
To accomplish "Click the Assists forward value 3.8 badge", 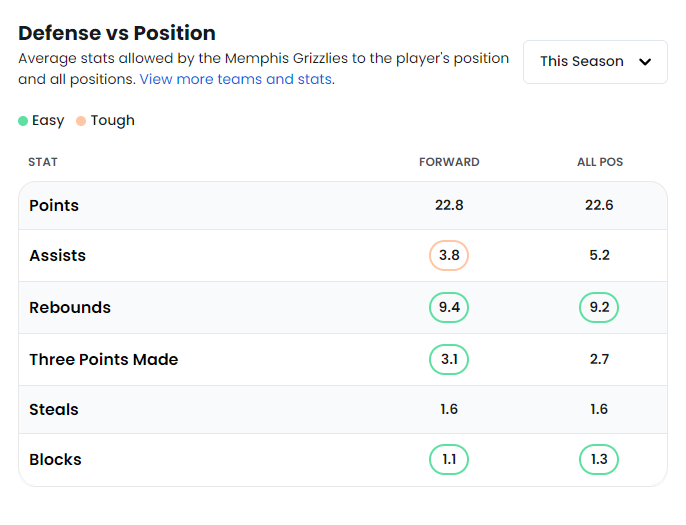I will pos(449,256).
